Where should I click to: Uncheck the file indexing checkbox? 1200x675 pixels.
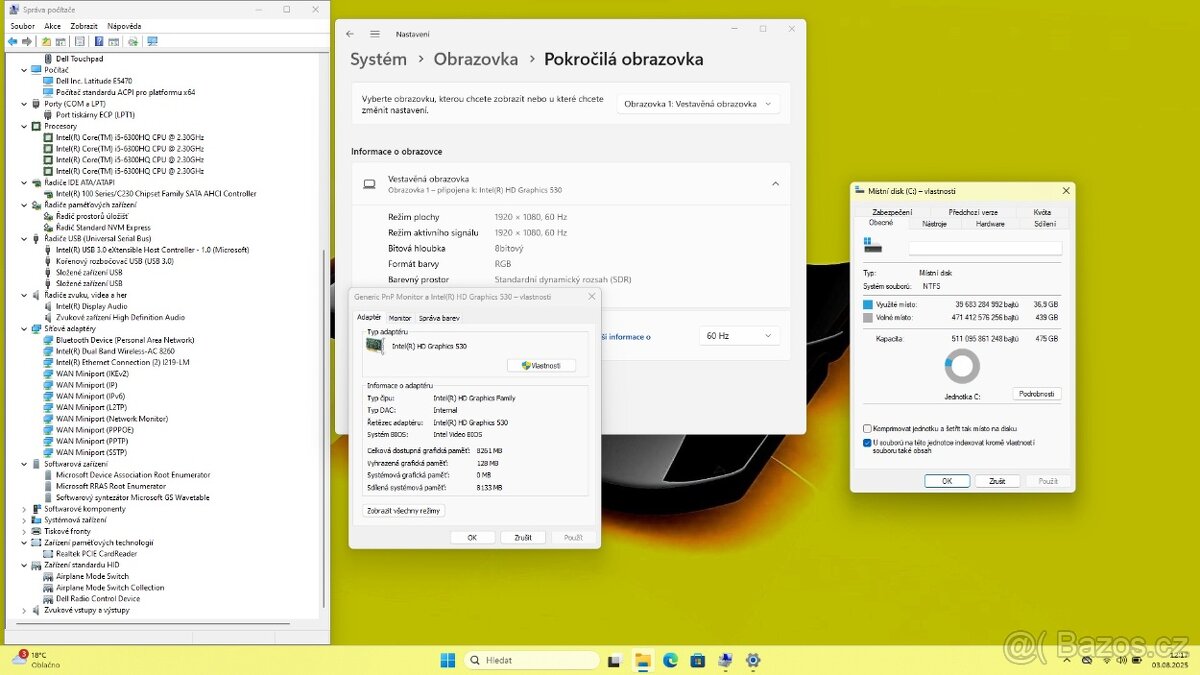(x=866, y=442)
